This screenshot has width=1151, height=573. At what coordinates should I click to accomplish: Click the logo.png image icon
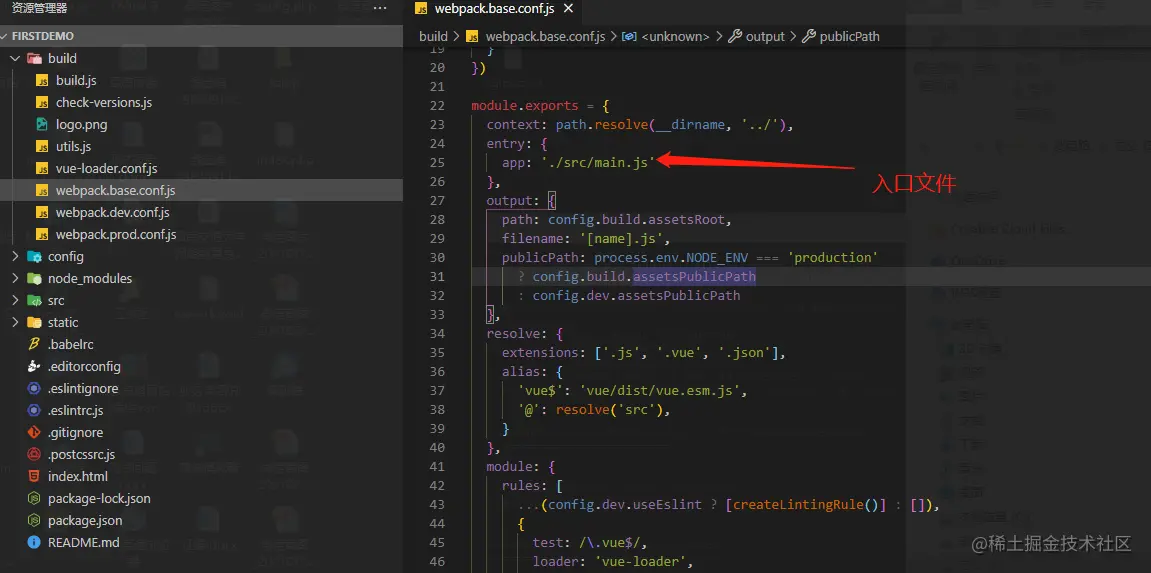[42, 124]
